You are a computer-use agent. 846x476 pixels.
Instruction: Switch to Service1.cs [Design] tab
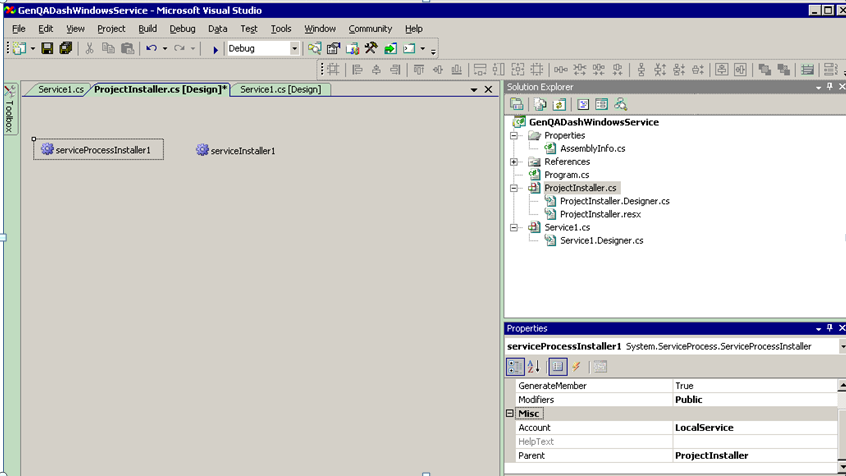tap(281, 90)
